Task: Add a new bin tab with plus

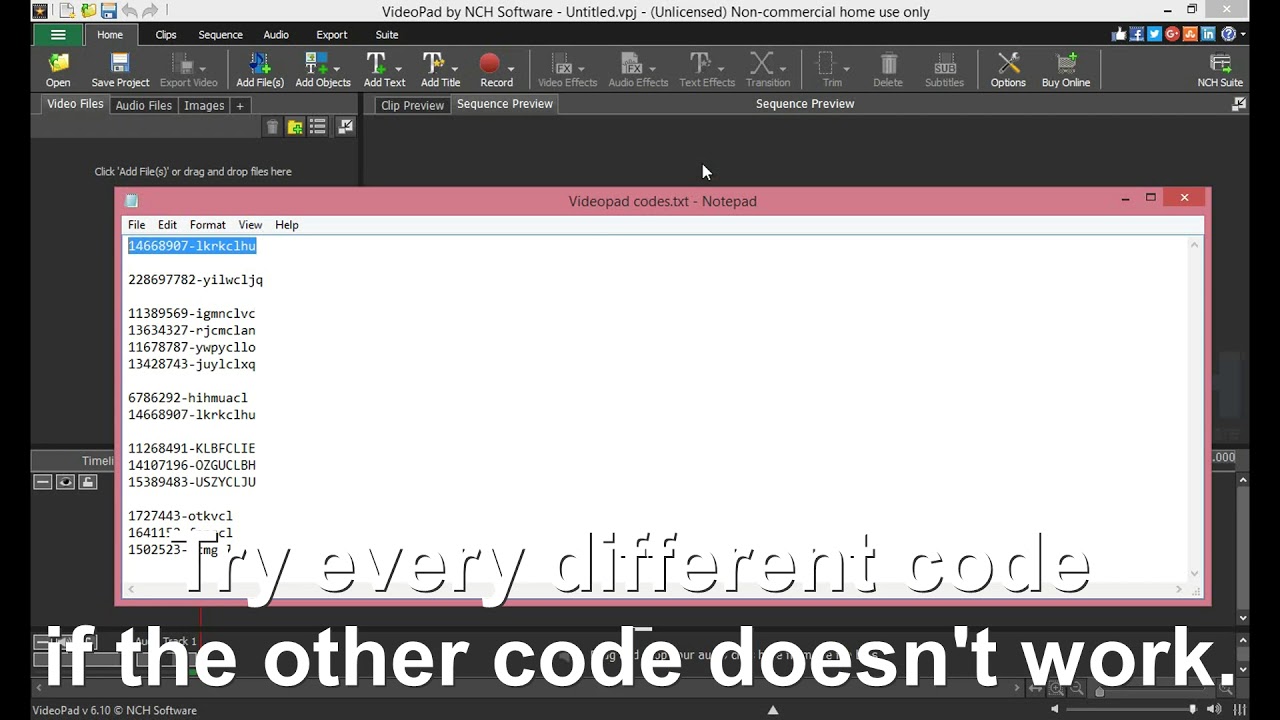Action: 240,105
